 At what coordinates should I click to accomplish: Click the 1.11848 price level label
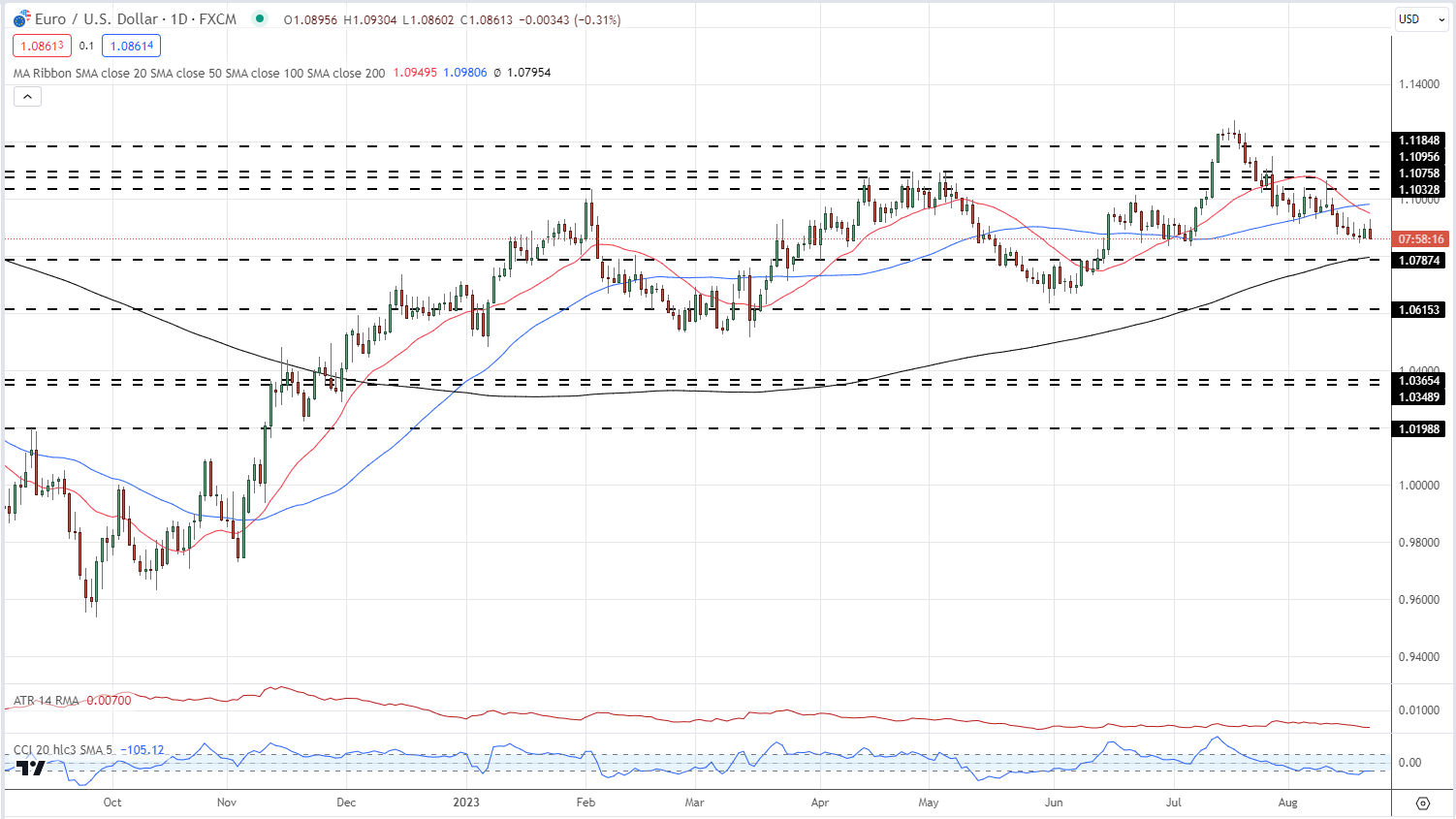coord(1419,141)
